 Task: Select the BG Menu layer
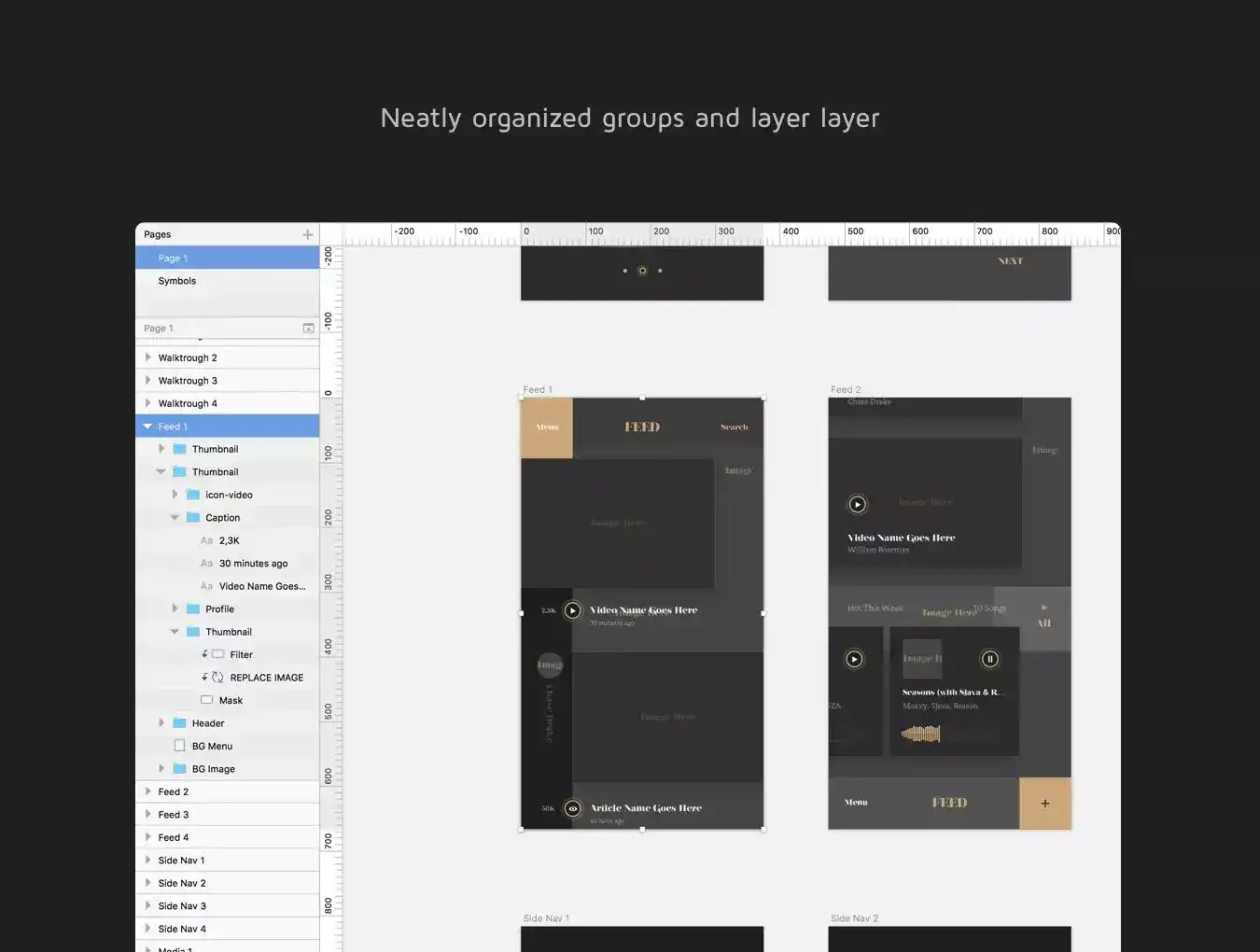click(212, 746)
